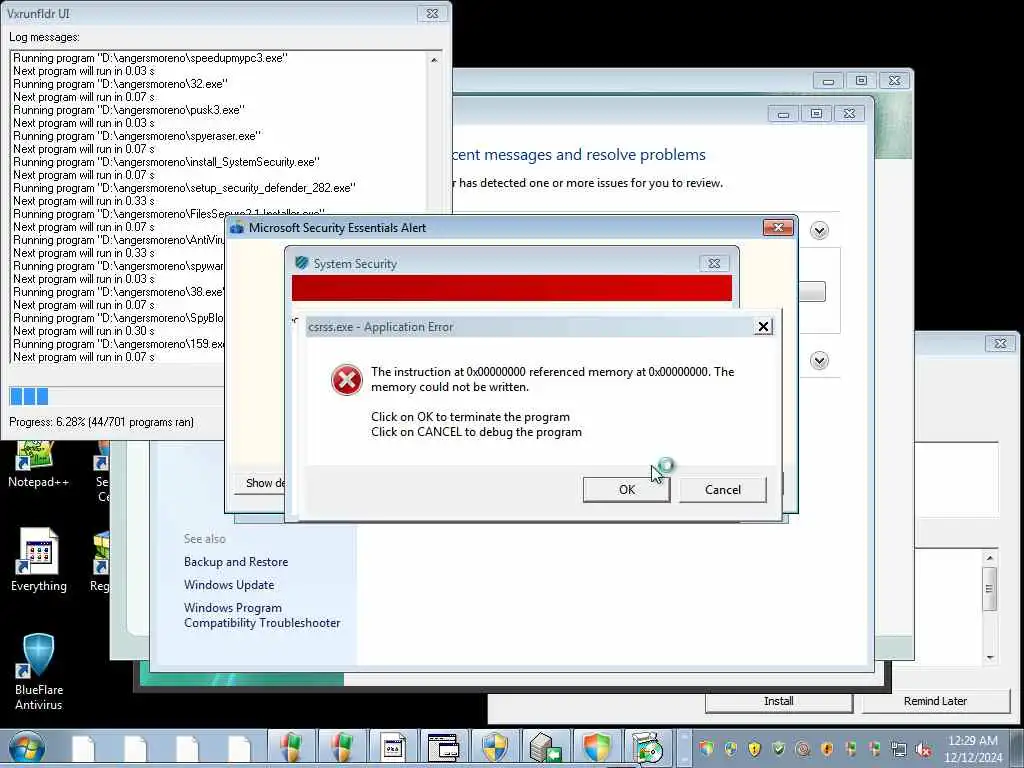
Task: Open the Everything desktop shortcut
Action: [39, 560]
